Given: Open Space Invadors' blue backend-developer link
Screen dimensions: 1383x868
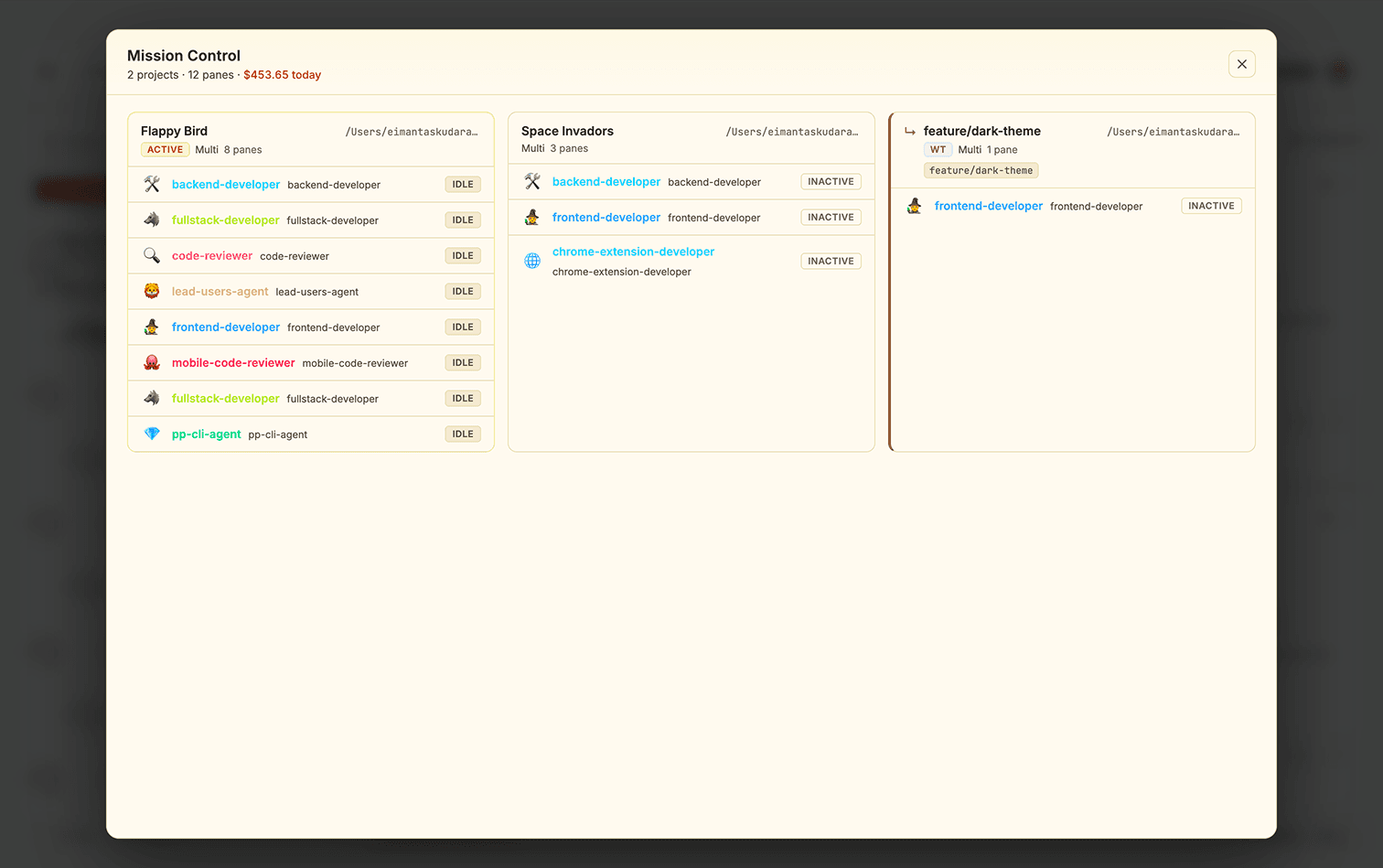Looking at the screenshot, I should [x=606, y=181].
